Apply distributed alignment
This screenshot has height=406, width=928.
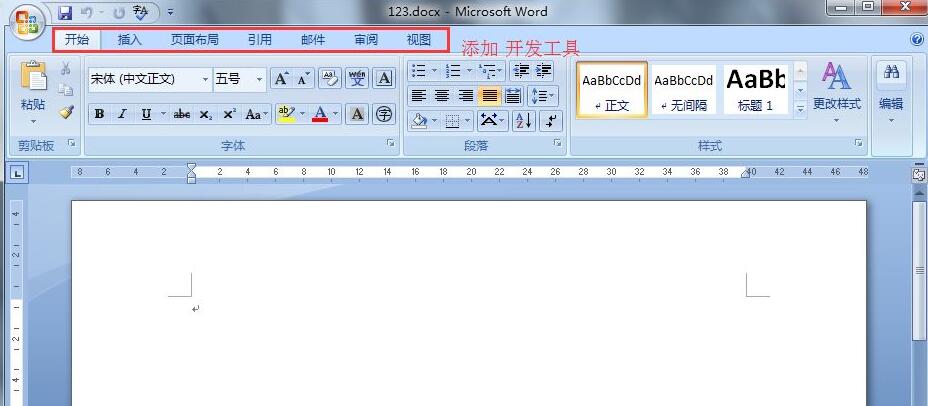[x=513, y=95]
